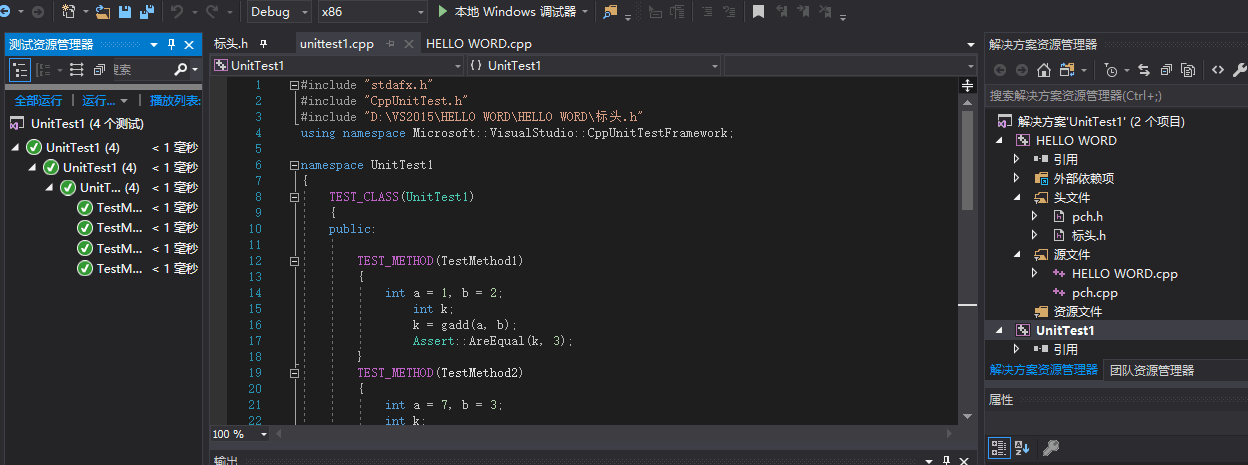Click the Find in Files toolbar icon

(x=611, y=12)
